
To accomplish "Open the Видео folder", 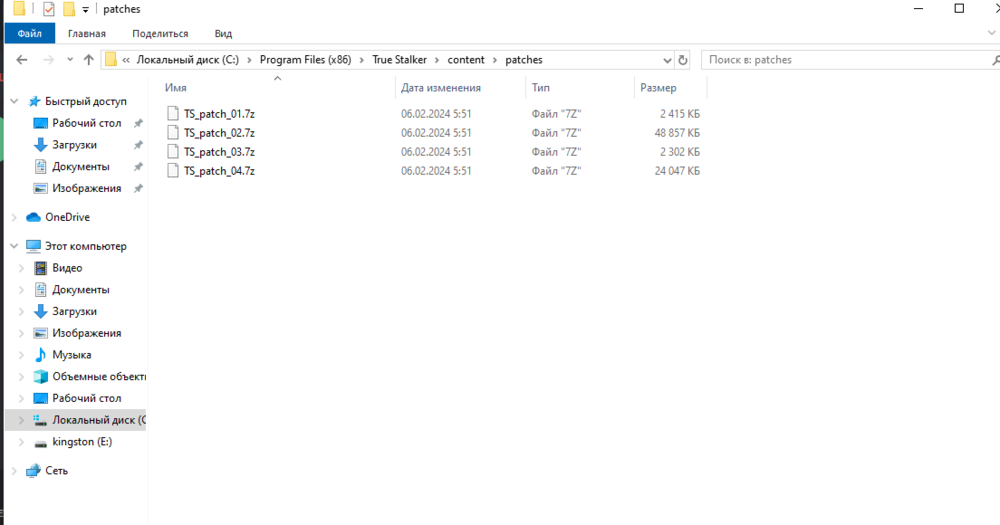I will click(x=67, y=268).
